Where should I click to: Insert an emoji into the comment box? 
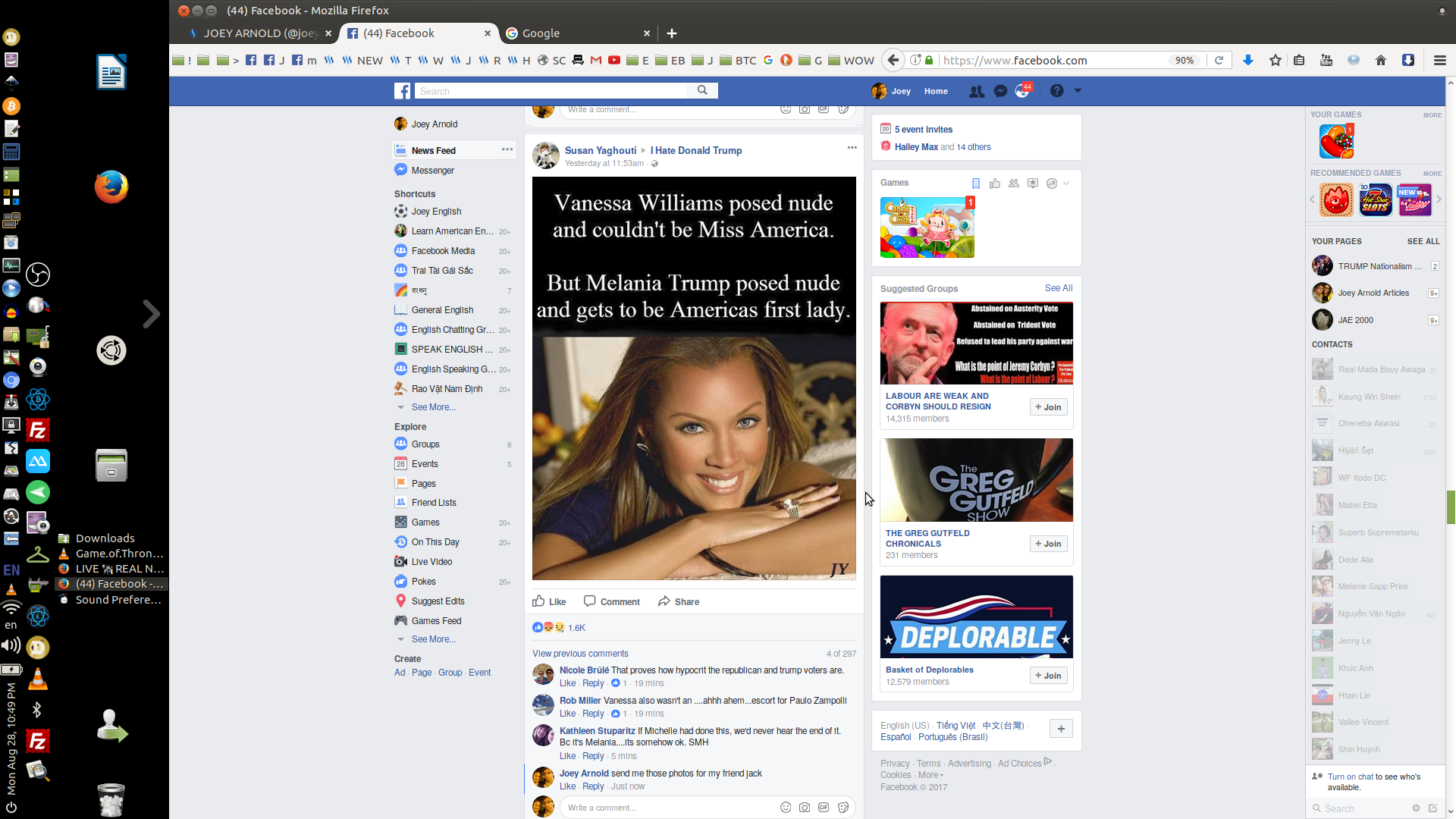coord(785,807)
